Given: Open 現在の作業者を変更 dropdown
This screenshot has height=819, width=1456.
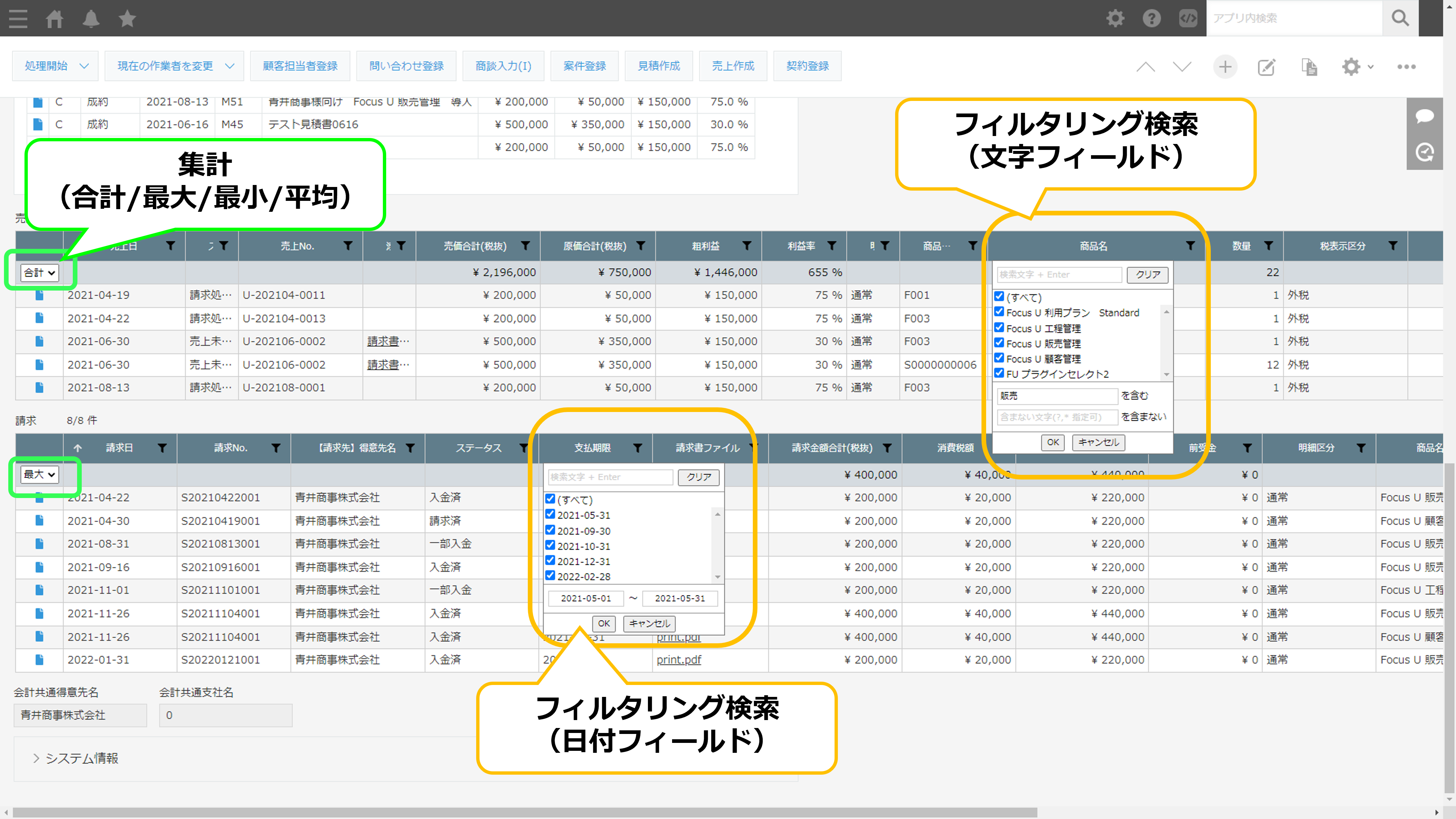Looking at the screenshot, I should click(x=174, y=66).
